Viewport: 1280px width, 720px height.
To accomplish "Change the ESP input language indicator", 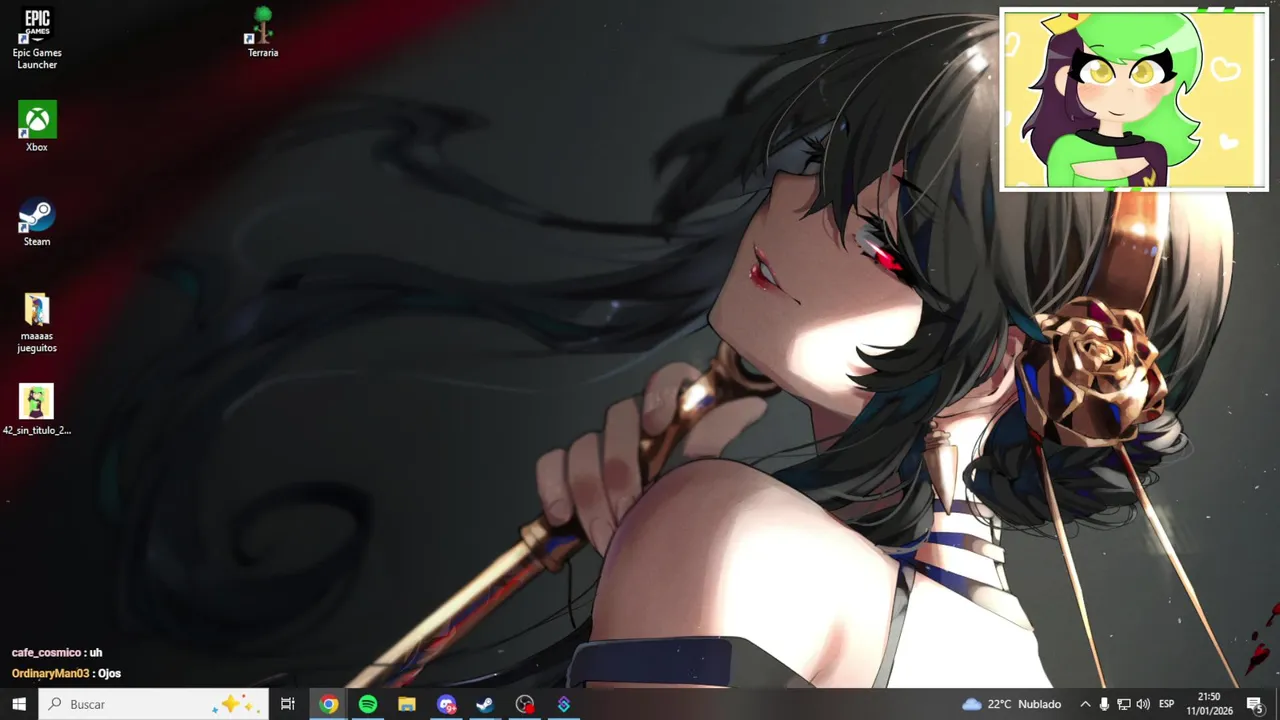I will [x=1166, y=704].
